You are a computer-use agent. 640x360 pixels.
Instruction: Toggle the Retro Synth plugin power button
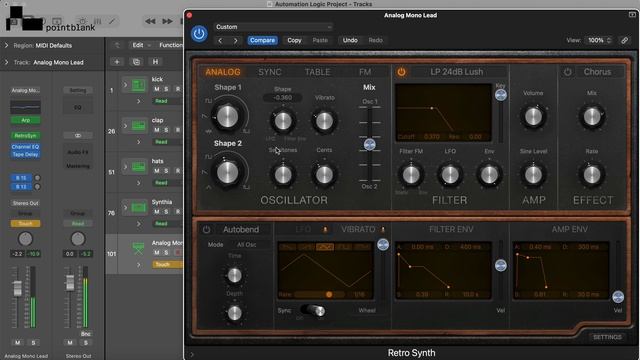pos(199,33)
